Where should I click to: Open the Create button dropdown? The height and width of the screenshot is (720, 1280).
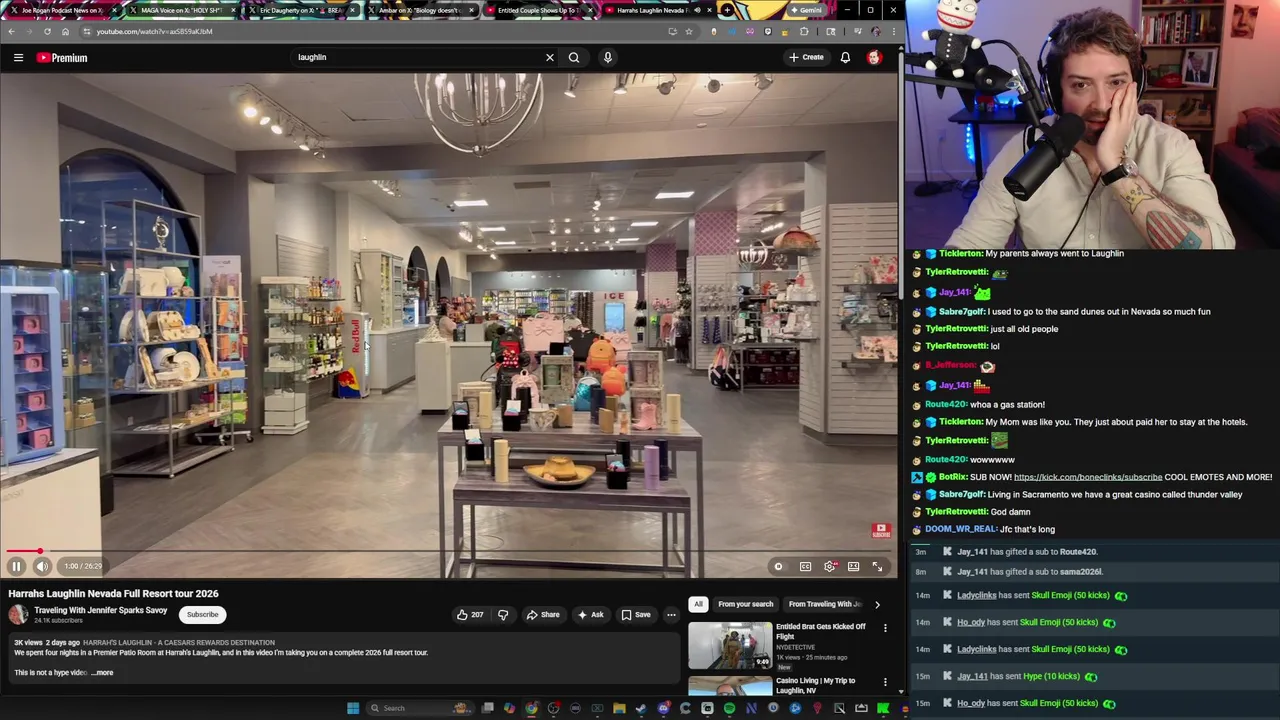point(806,57)
